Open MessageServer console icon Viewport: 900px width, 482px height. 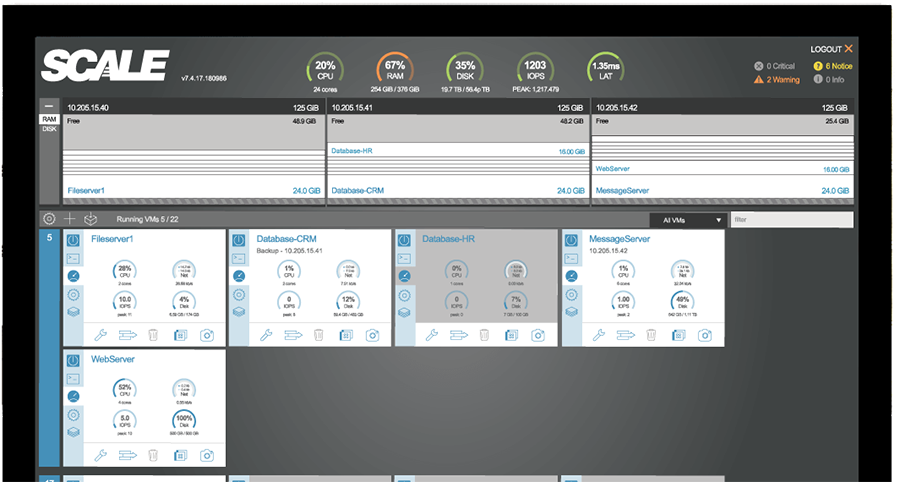(571, 259)
